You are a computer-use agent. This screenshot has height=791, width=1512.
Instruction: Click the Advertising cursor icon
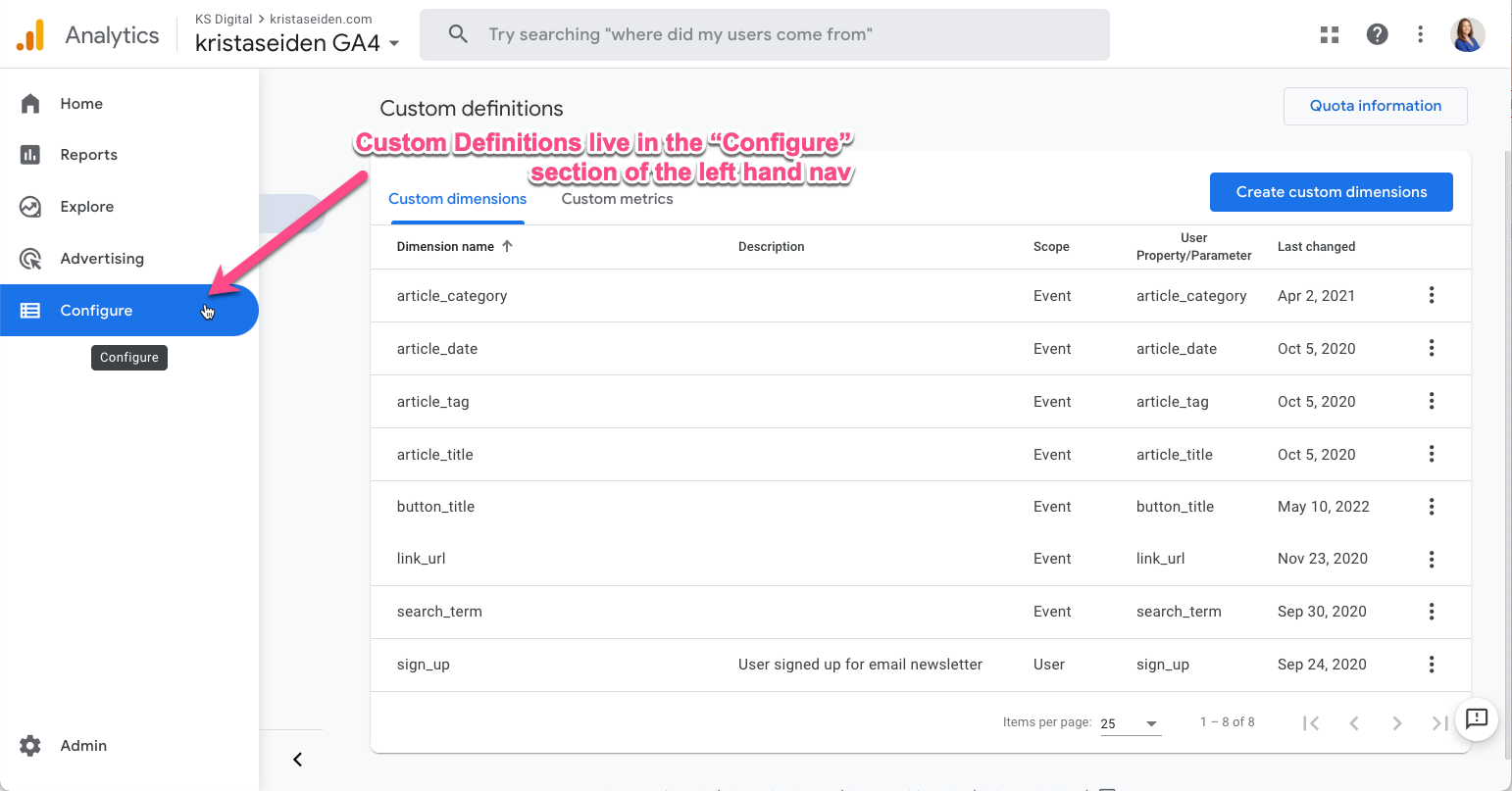pos(30,259)
